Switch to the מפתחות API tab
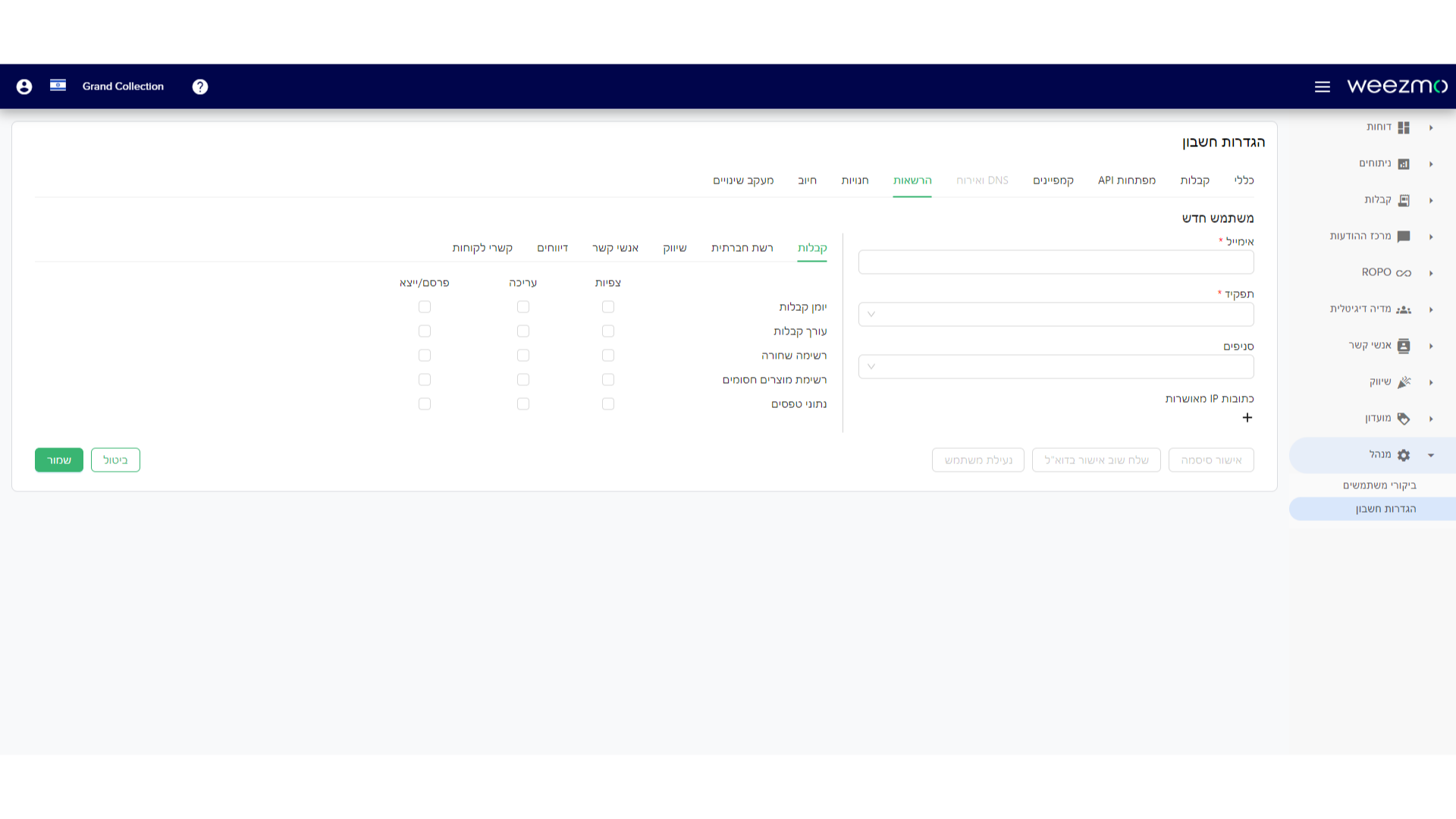 [1127, 180]
